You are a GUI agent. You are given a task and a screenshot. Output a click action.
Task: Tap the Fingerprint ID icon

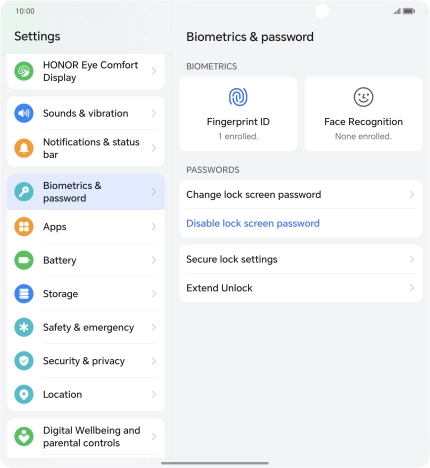coord(238,97)
